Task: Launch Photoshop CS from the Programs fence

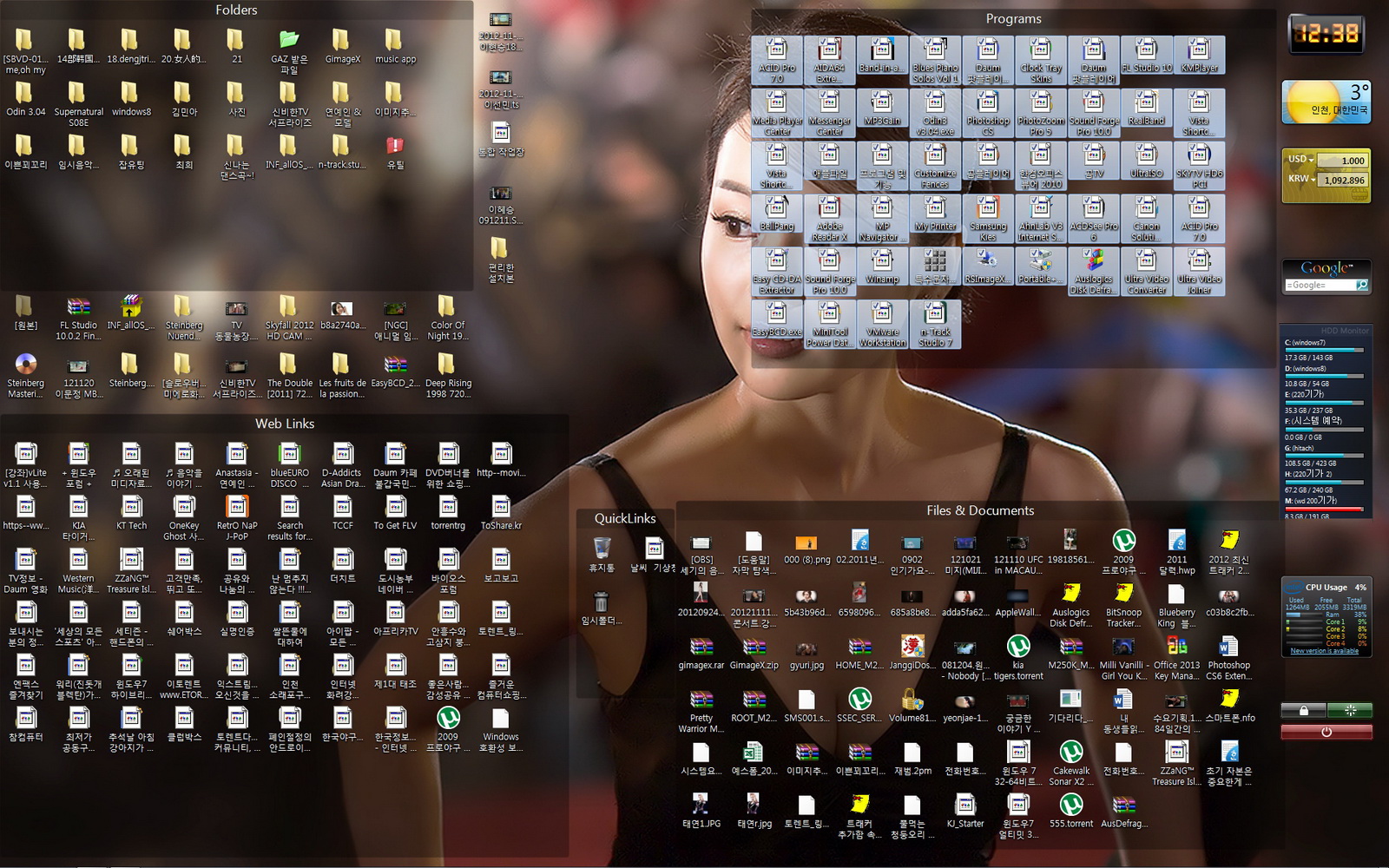Action: pos(988,112)
